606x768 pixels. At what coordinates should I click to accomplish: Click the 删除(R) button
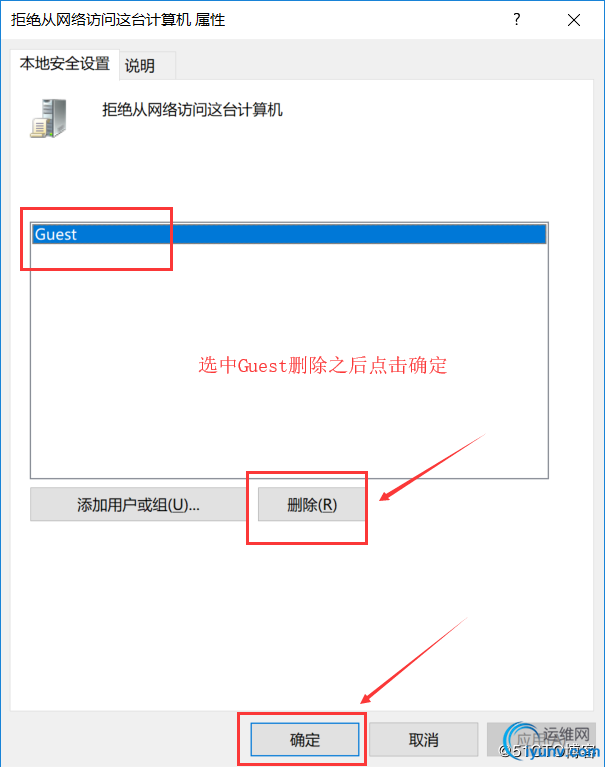(x=312, y=504)
